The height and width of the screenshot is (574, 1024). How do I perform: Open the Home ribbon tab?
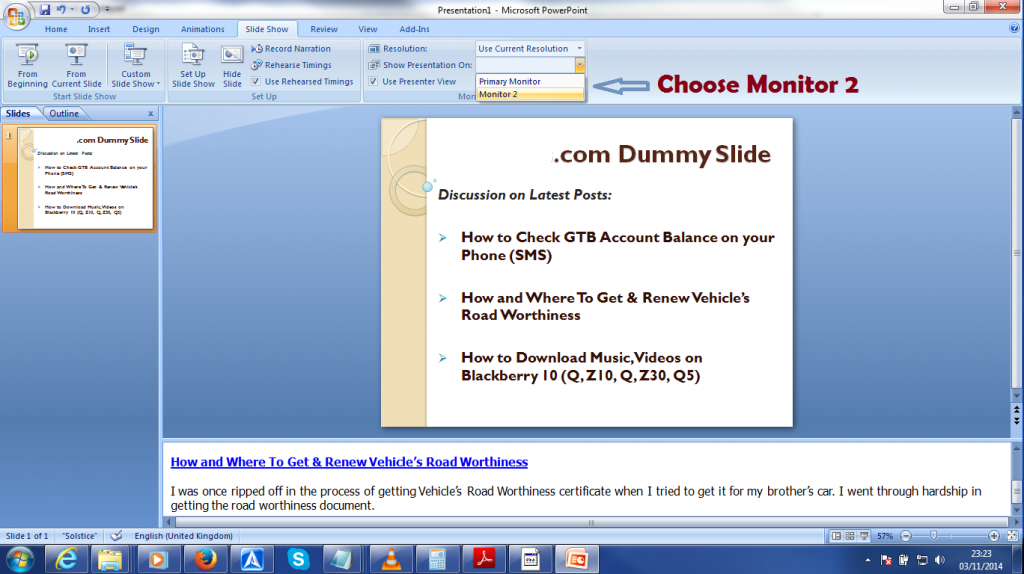tap(56, 29)
